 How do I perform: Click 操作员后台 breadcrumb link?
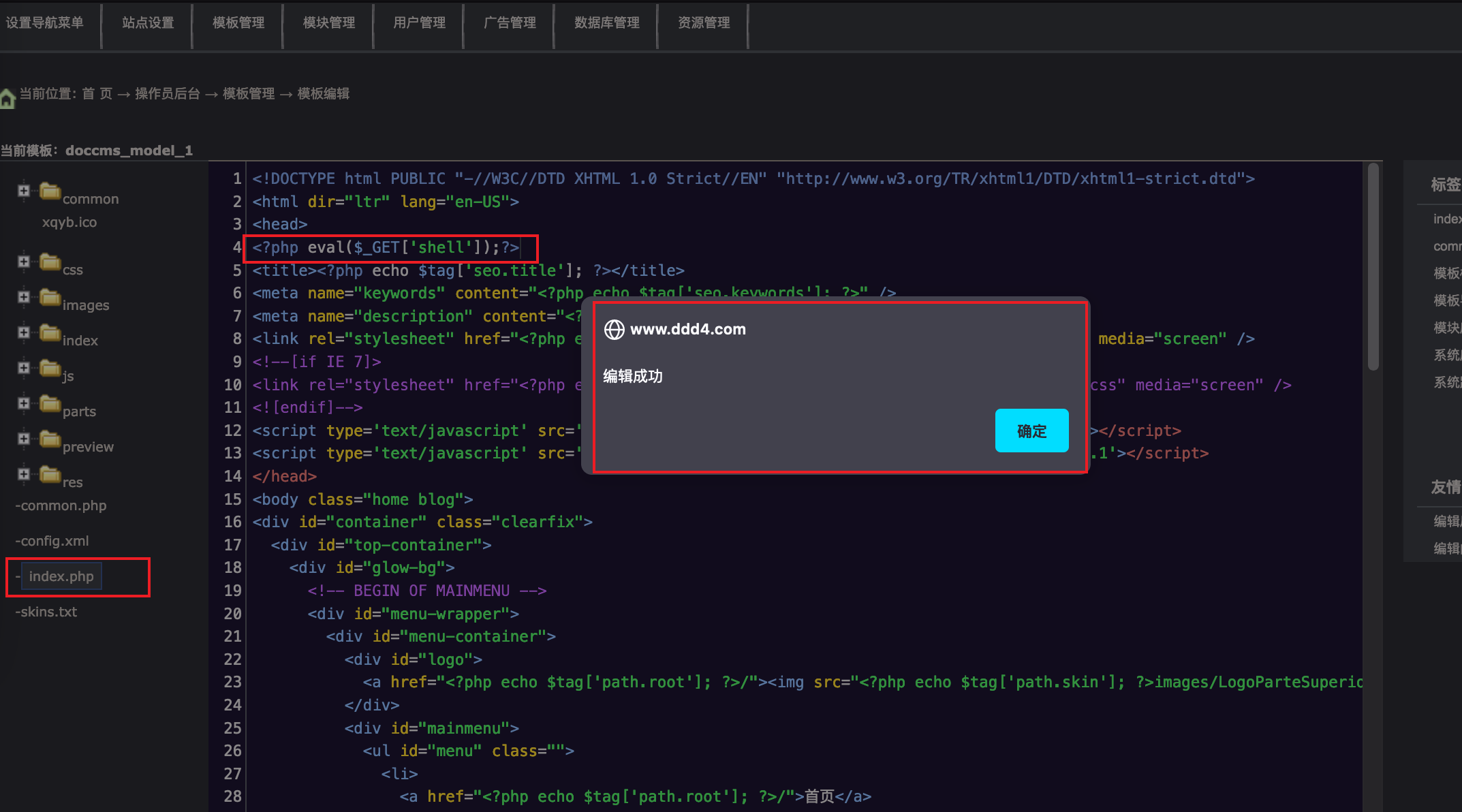tap(168, 94)
